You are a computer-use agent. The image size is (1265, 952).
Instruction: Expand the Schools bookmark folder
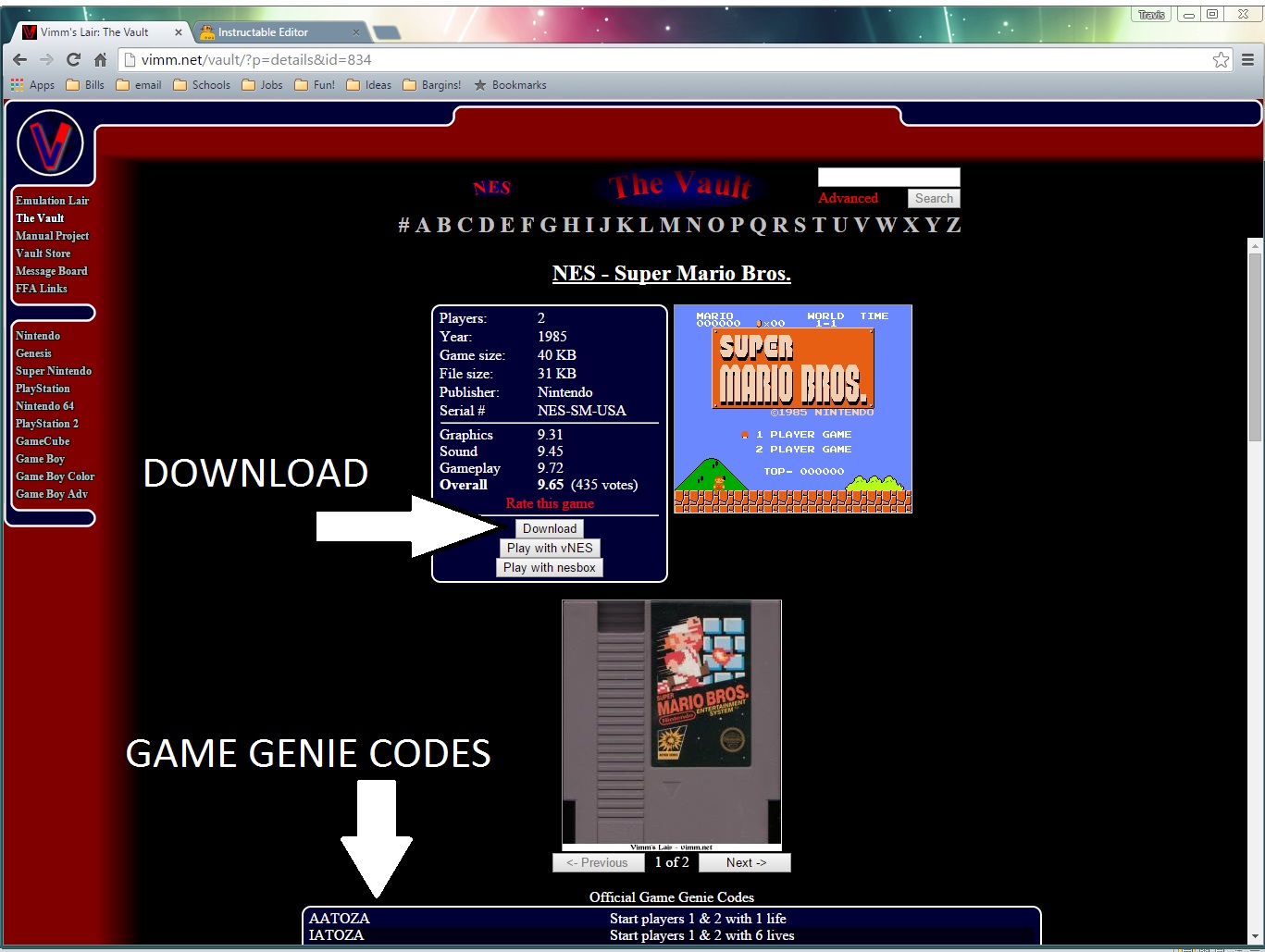click(x=202, y=85)
